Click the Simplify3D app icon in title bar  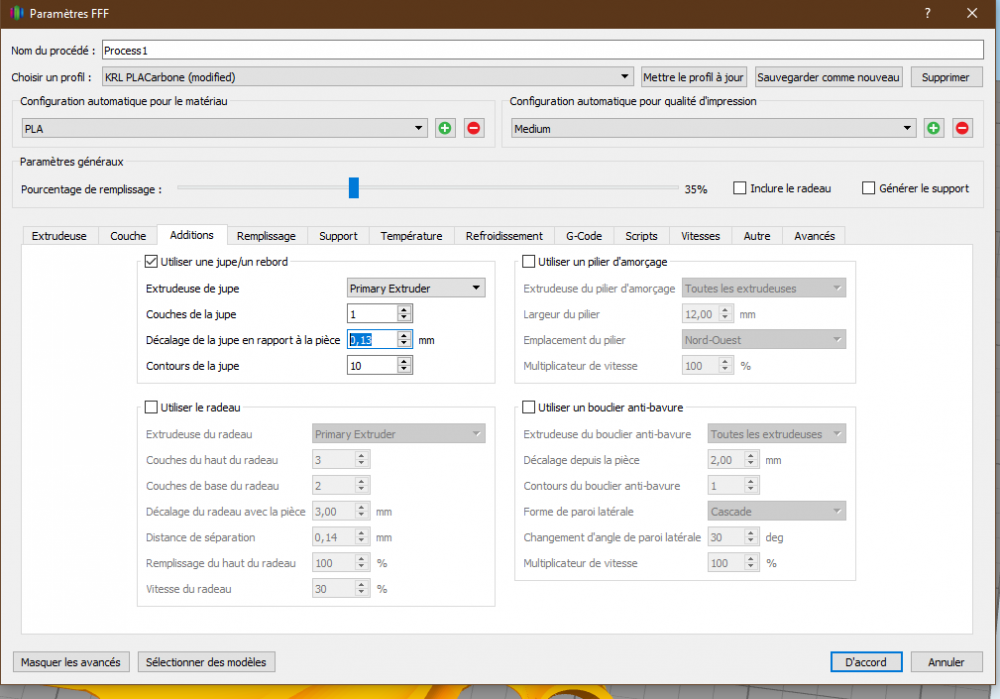point(17,13)
